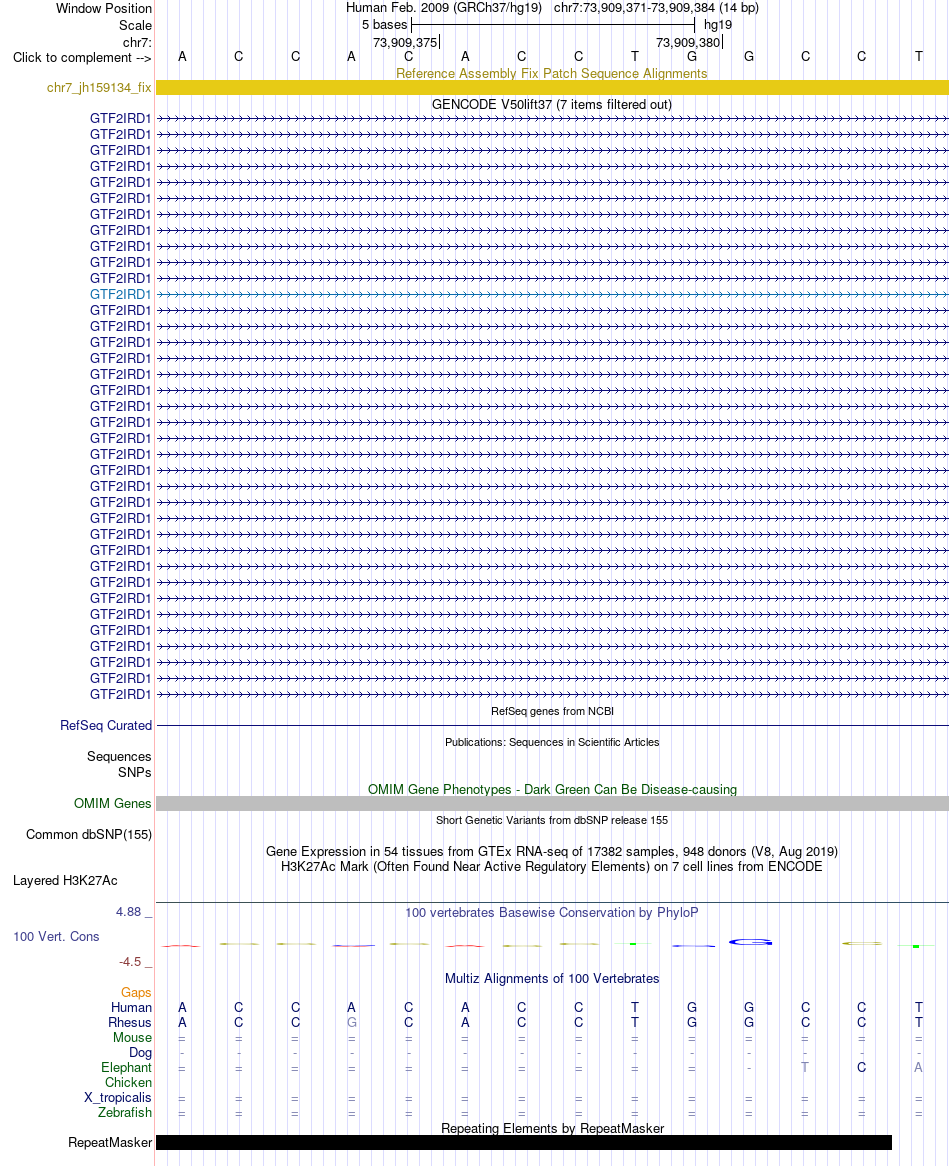
Task: Select the Chicken species label
Action: coord(128,1083)
